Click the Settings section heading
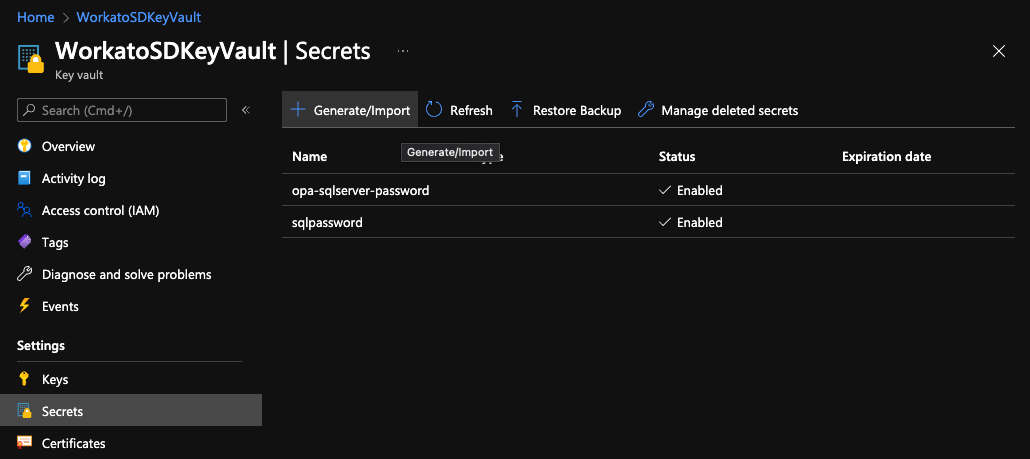 point(41,345)
